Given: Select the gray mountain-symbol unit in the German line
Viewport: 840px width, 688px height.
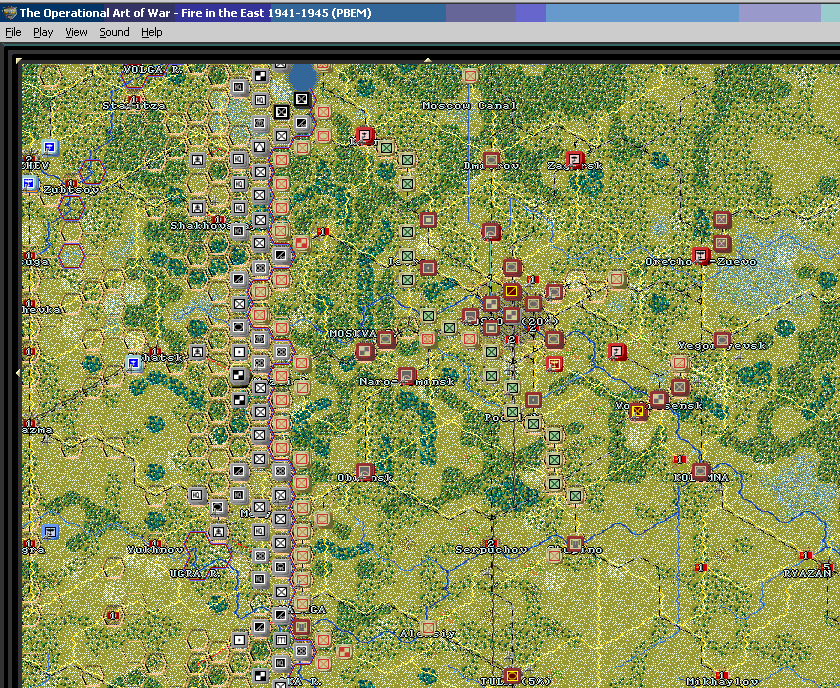Looking at the screenshot, I should (x=260, y=147).
